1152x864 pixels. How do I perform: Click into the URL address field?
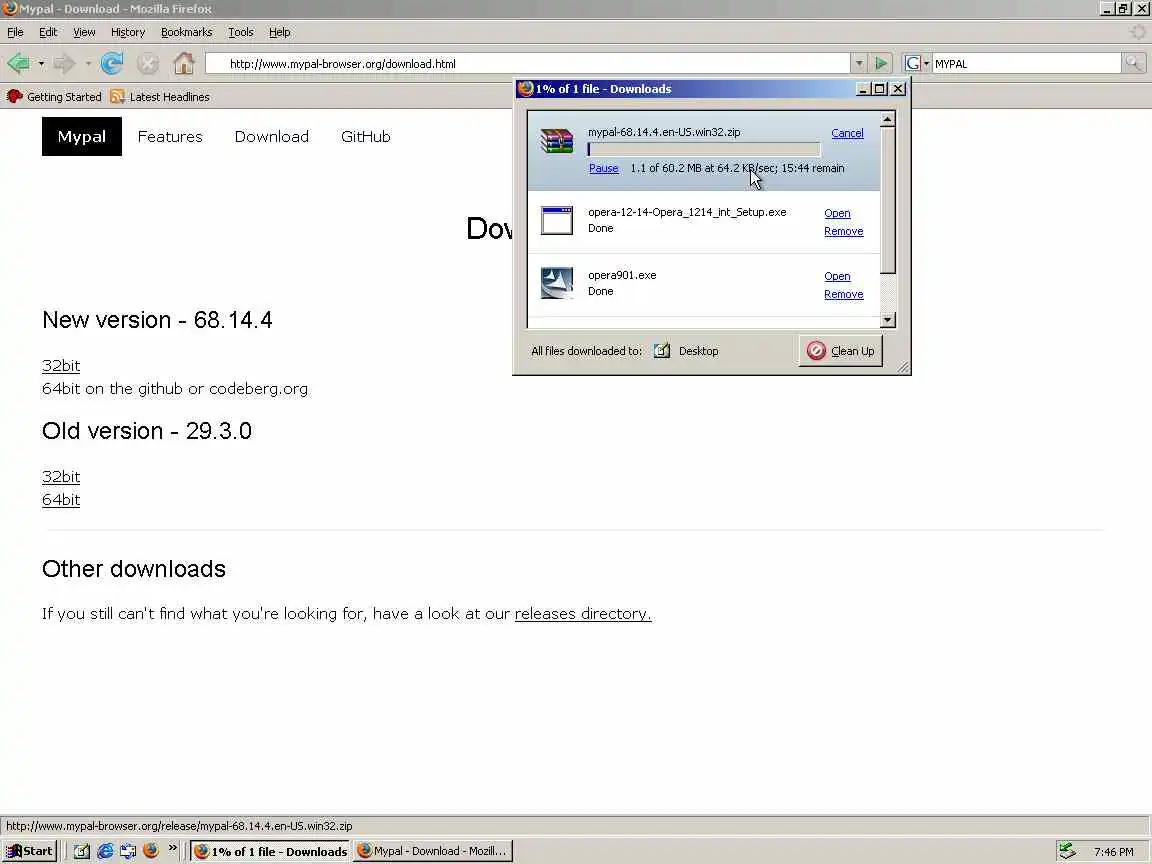(527, 64)
